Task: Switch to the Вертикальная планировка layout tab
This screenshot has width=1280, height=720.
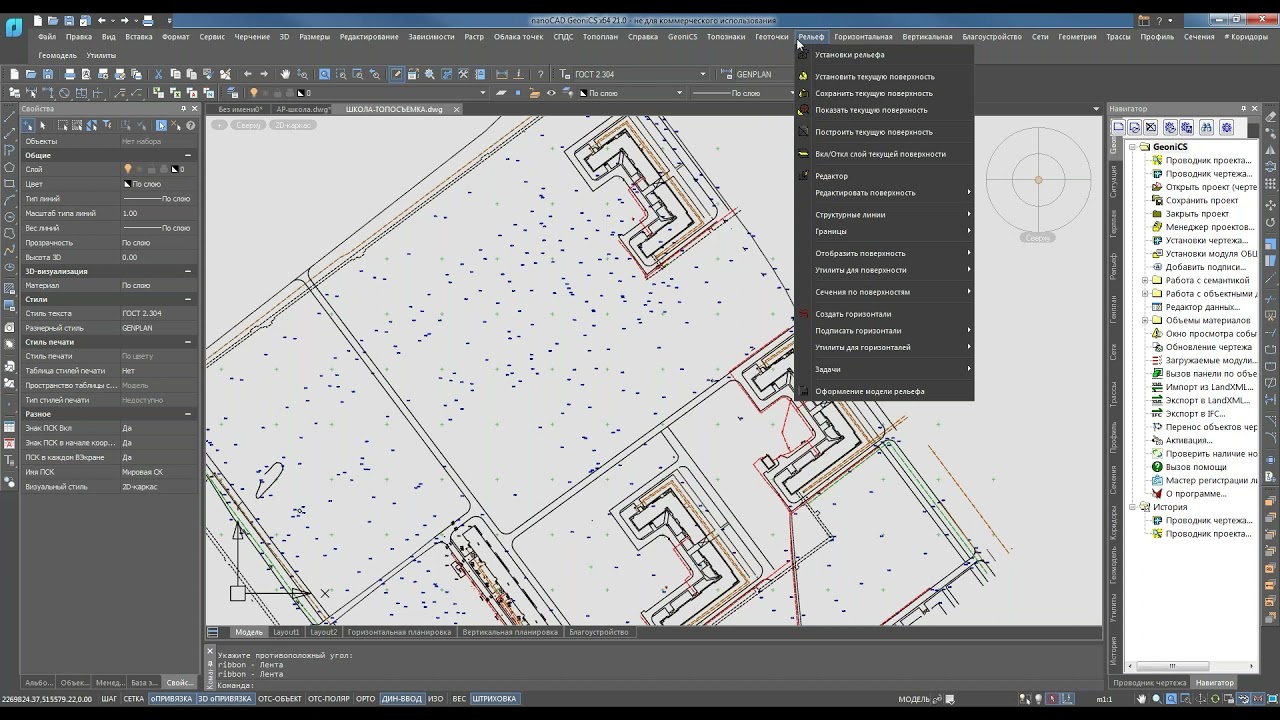Action: coord(510,632)
